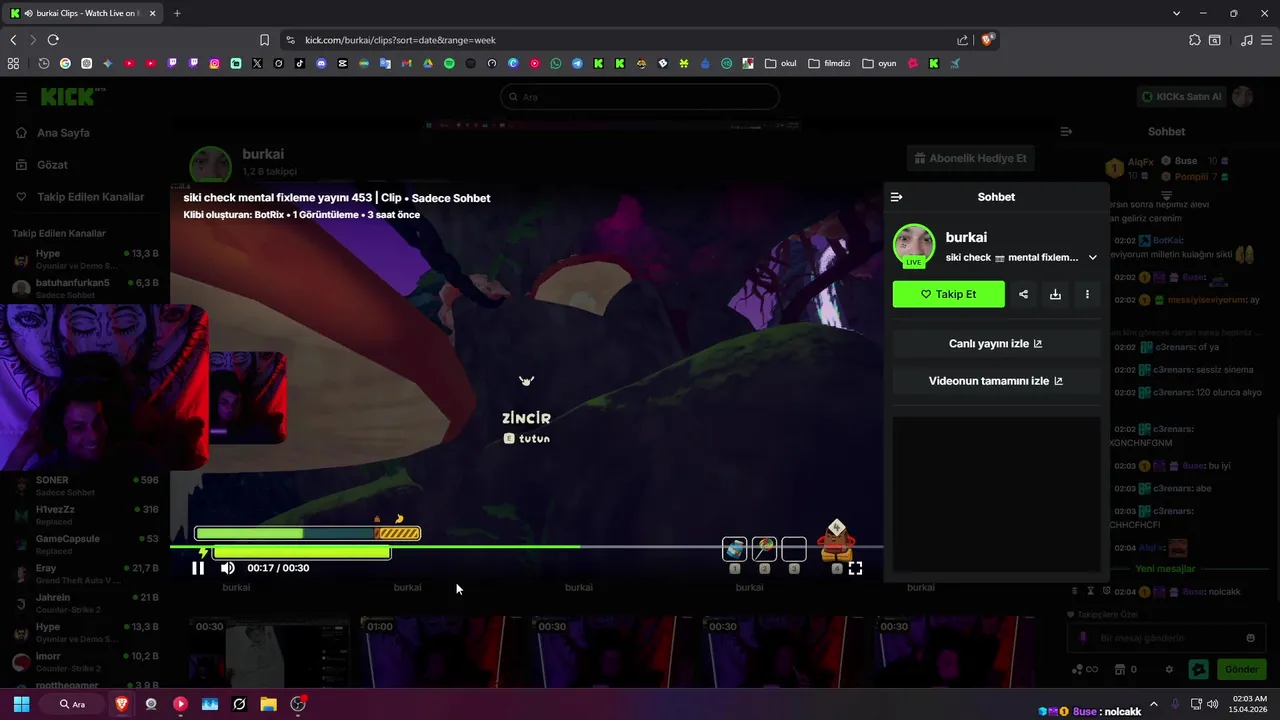Share the clip using share icon
Image resolution: width=1280 pixels, height=720 pixels.
pos(1023,294)
